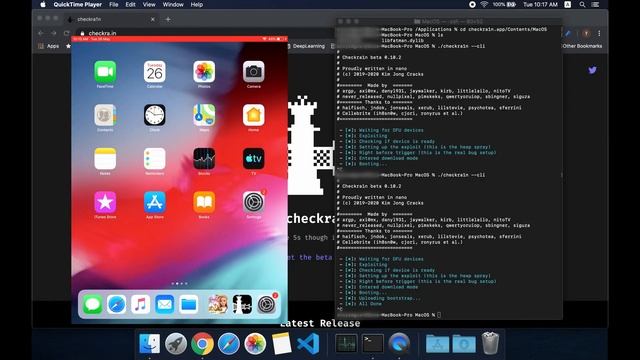Open Maps app on iPad
640x360 pixels.
204,115
